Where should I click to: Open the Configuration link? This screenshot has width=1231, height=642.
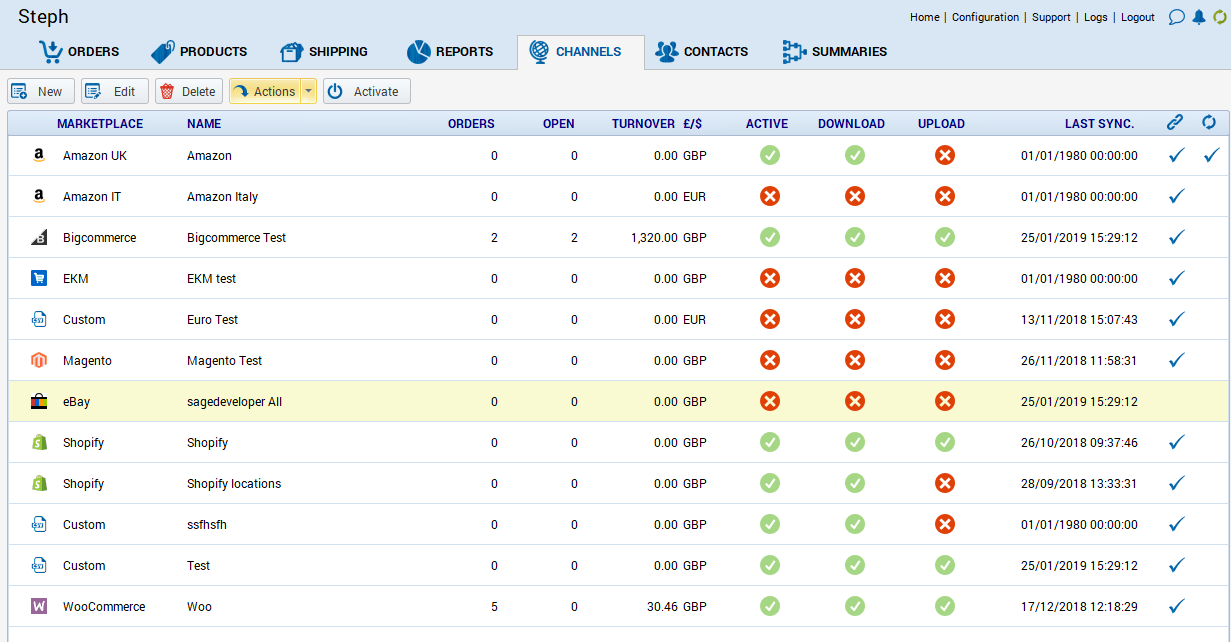[985, 17]
